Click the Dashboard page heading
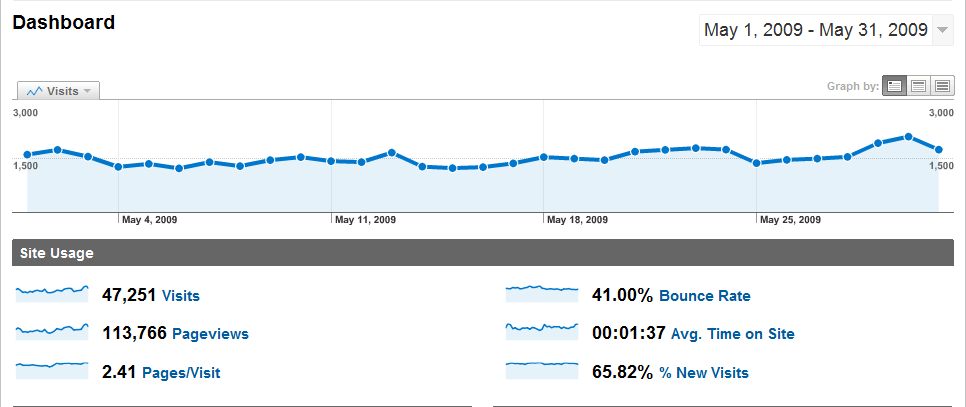The height and width of the screenshot is (407, 966). click(63, 23)
